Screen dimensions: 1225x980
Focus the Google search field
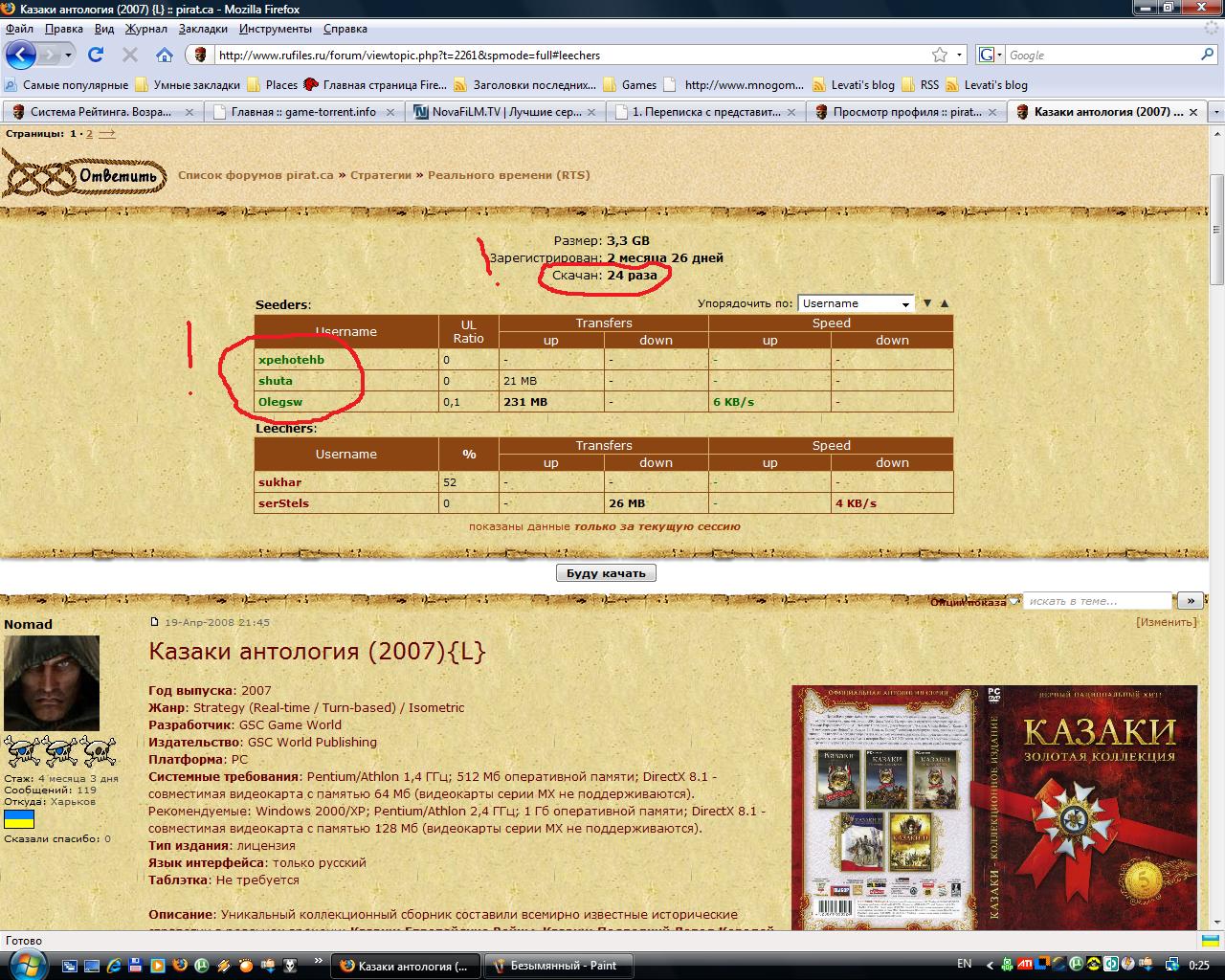(x=1101, y=55)
